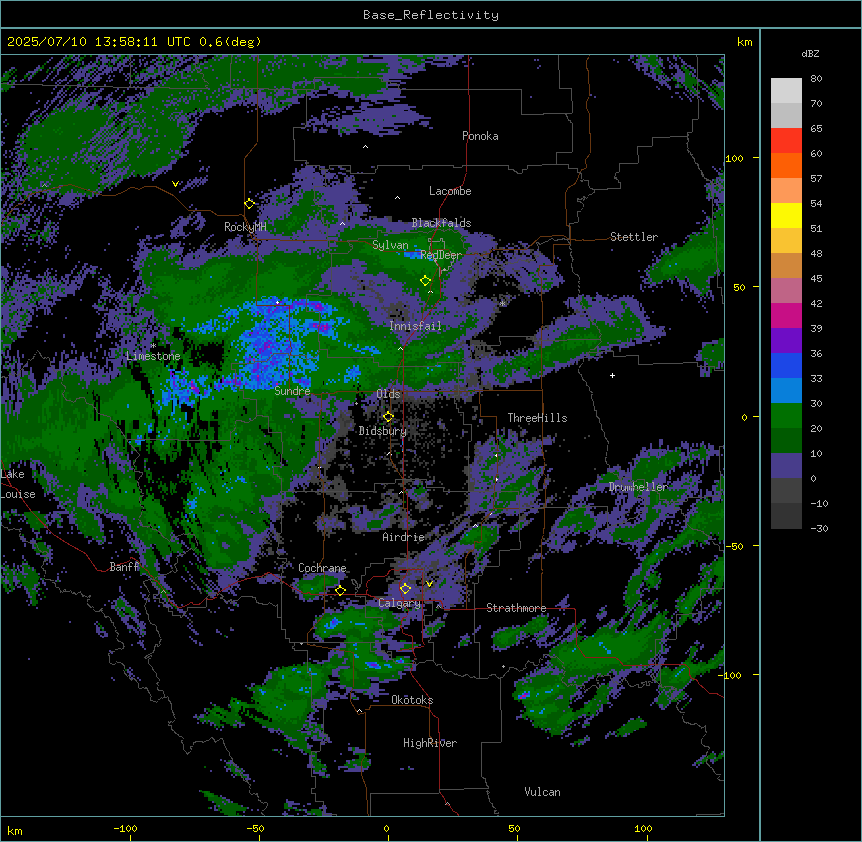Click the yellow marker south of RedDeer
Viewport: 862px width, 842px height.
425,280
